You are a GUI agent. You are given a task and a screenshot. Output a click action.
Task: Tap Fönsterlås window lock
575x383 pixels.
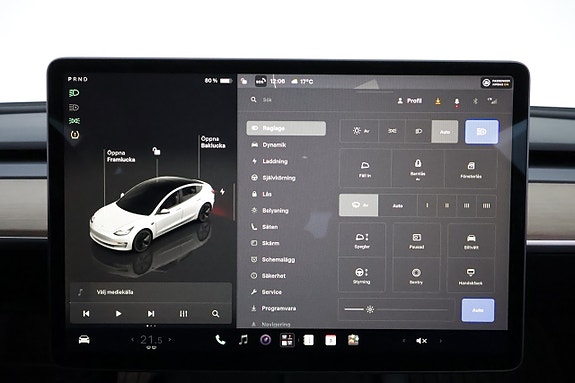tap(471, 169)
